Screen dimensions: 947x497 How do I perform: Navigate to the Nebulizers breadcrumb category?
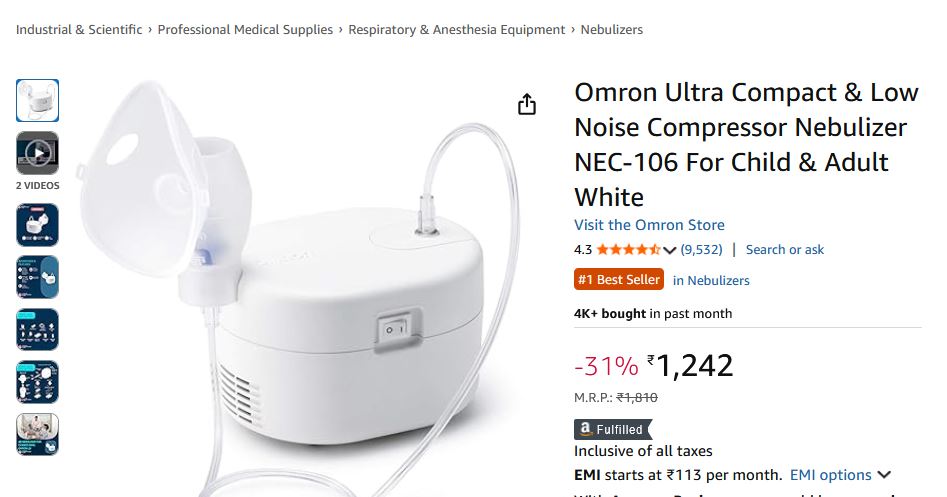pos(611,30)
